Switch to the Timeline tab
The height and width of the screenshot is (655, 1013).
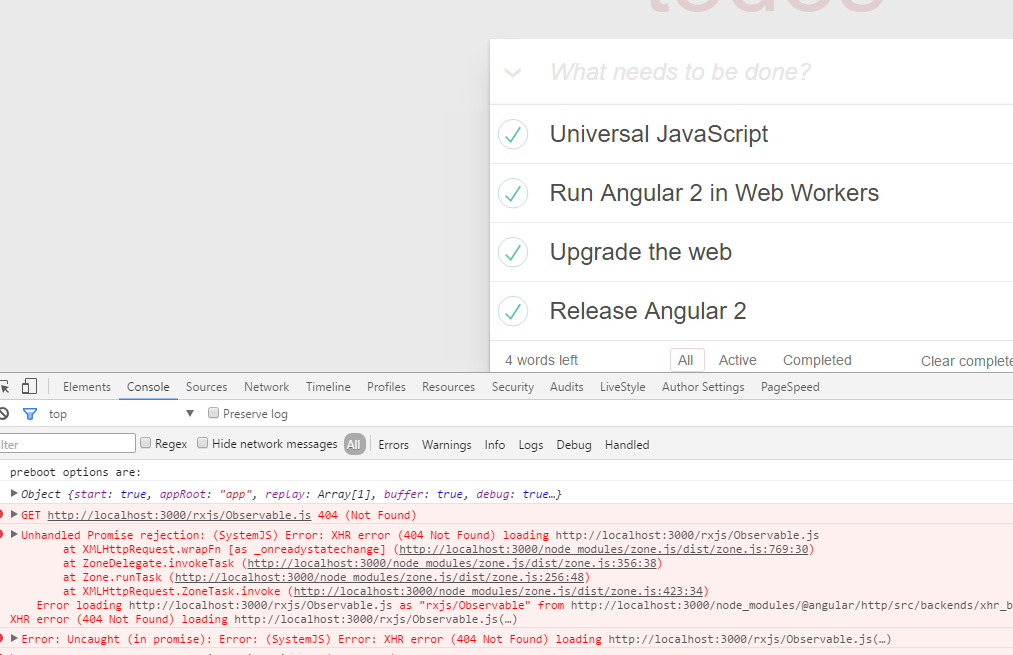pyautogui.click(x=328, y=387)
